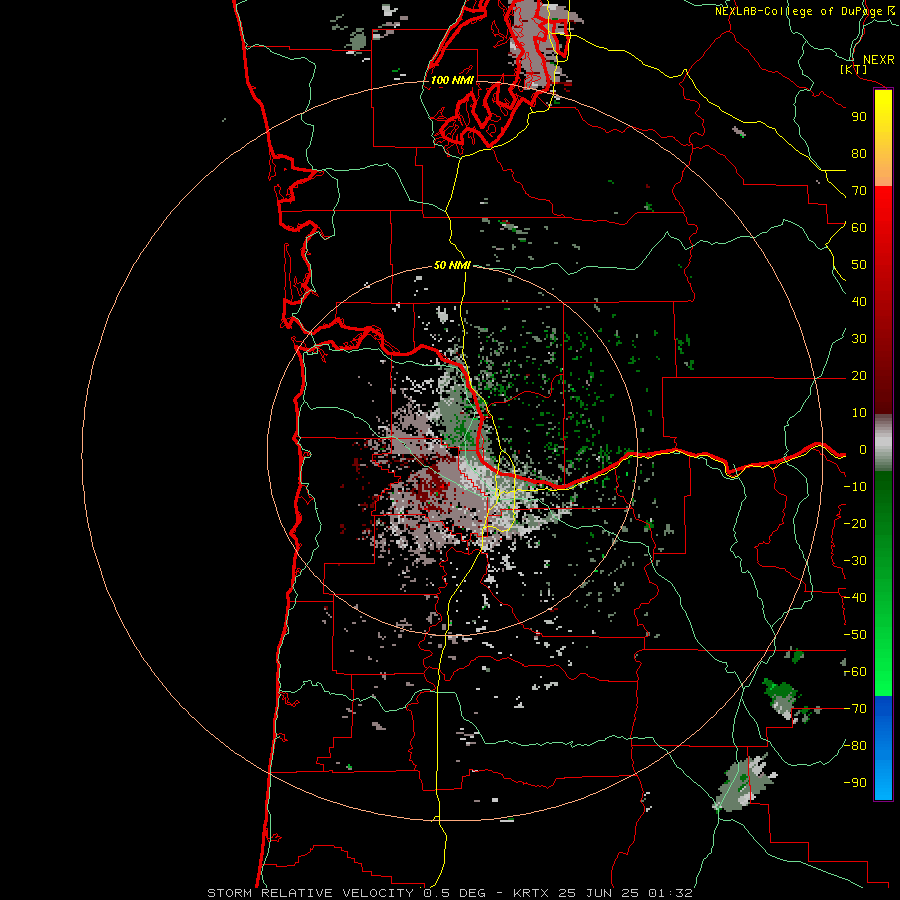Screen dimensions: 900x900
Task: Click the NEXR label above the scale
Action: point(878,60)
